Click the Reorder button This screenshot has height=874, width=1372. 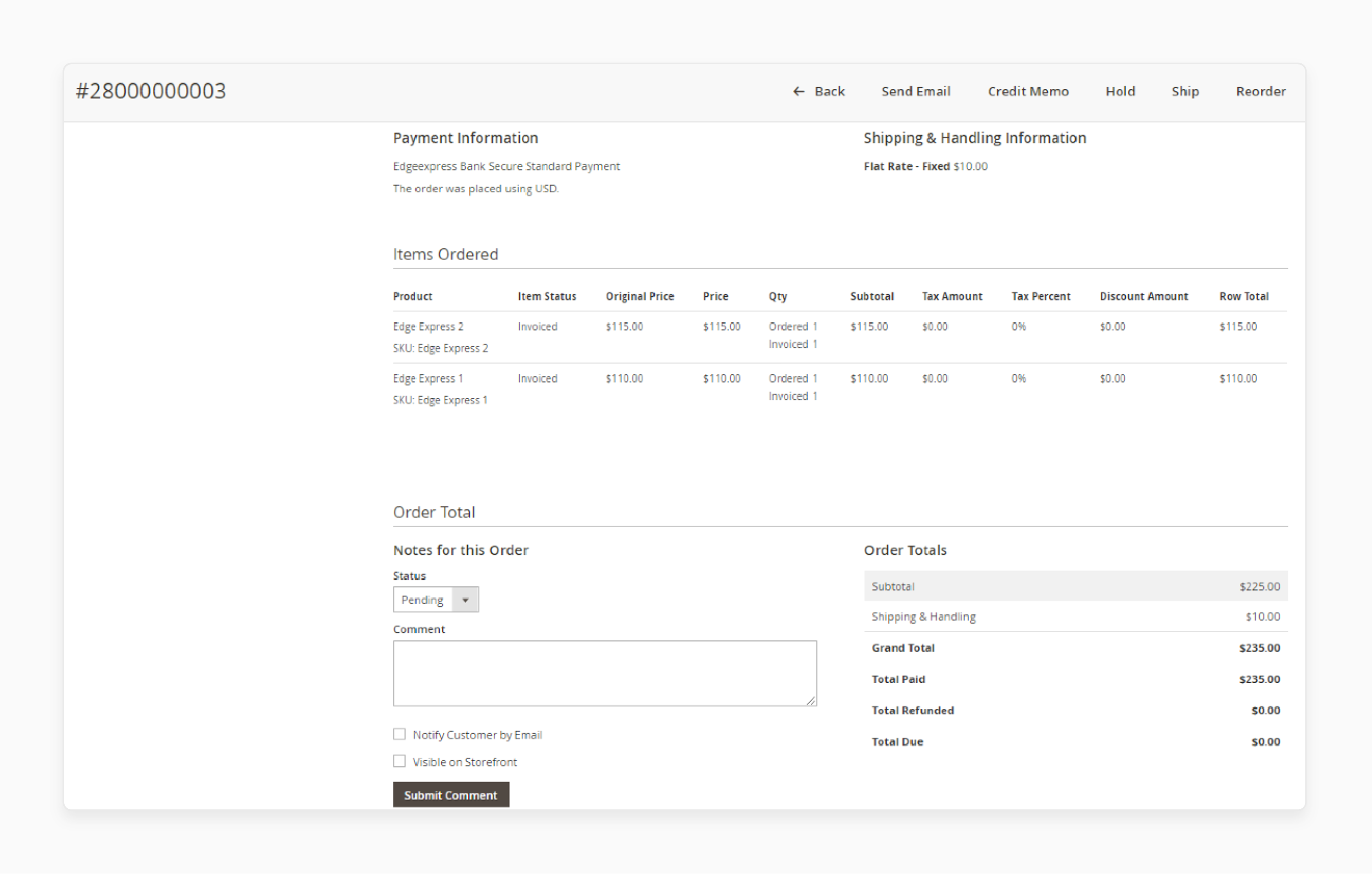(1260, 91)
